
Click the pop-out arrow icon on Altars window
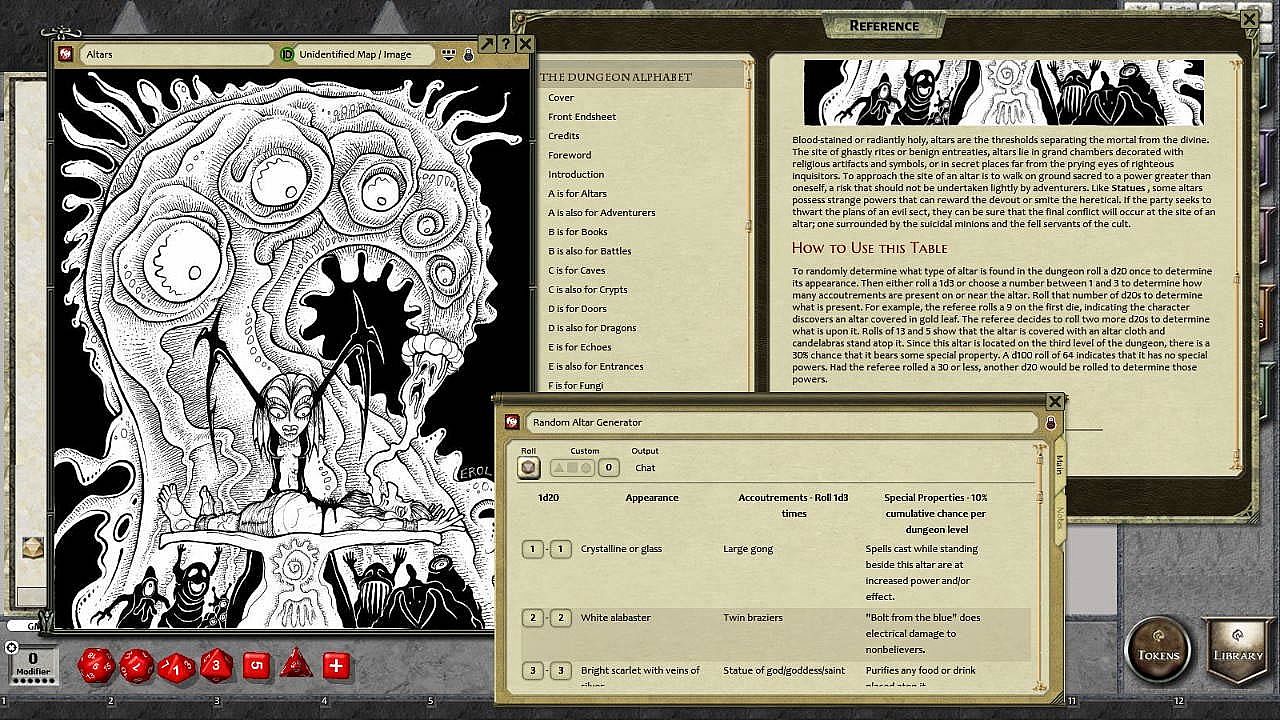pos(487,44)
